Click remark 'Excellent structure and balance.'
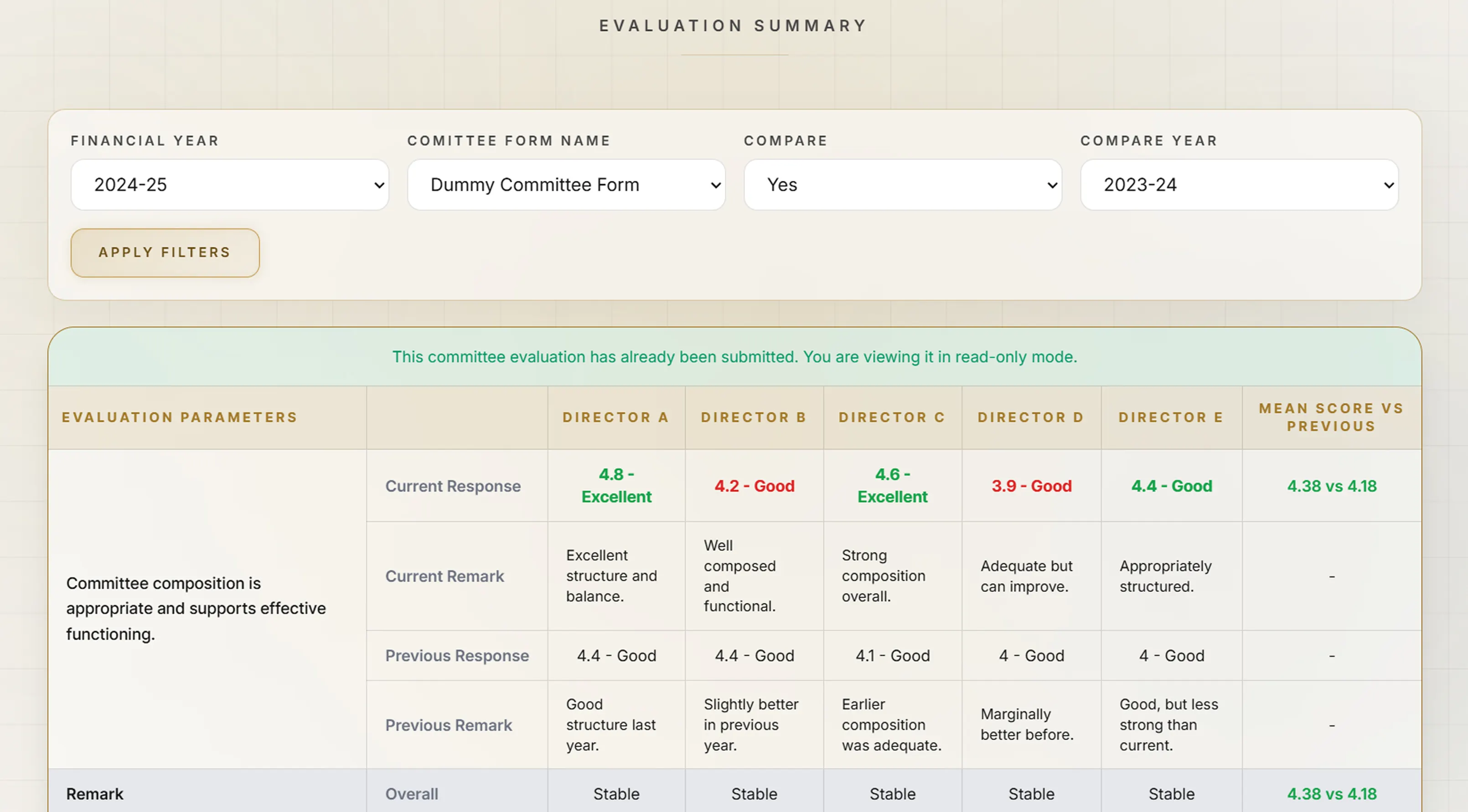Image resolution: width=1468 pixels, height=812 pixels. [x=611, y=576]
